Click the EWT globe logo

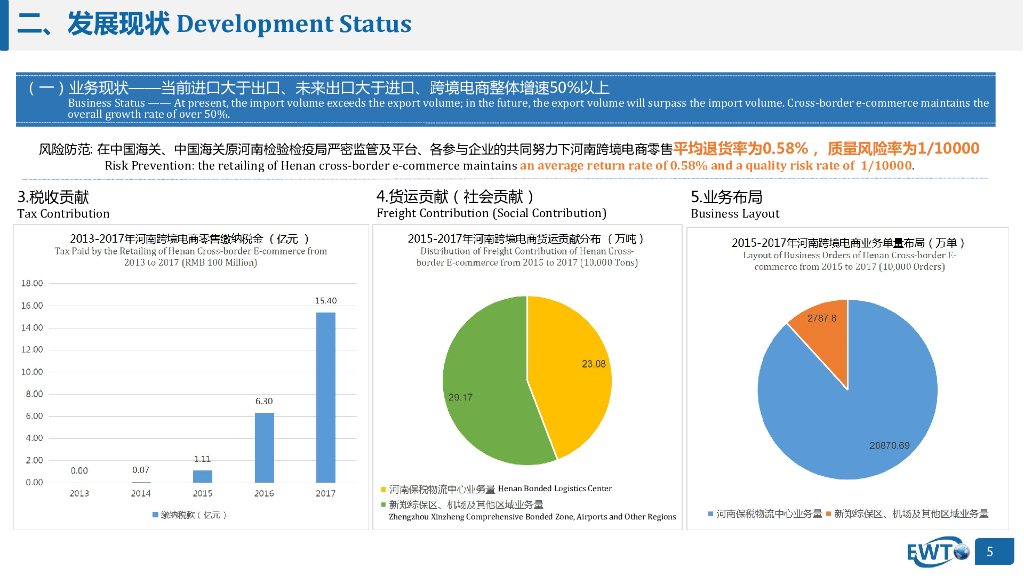(938, 551)
